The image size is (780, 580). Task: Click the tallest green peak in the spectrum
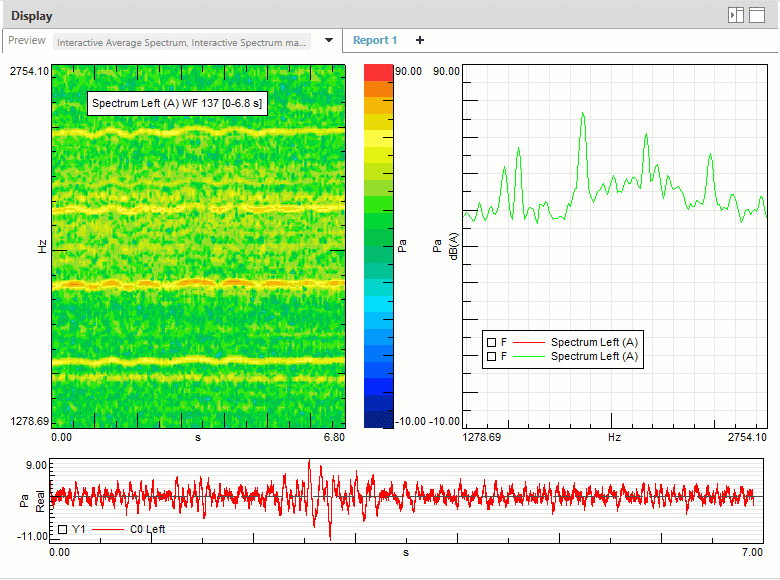click(x=582, y=115)
